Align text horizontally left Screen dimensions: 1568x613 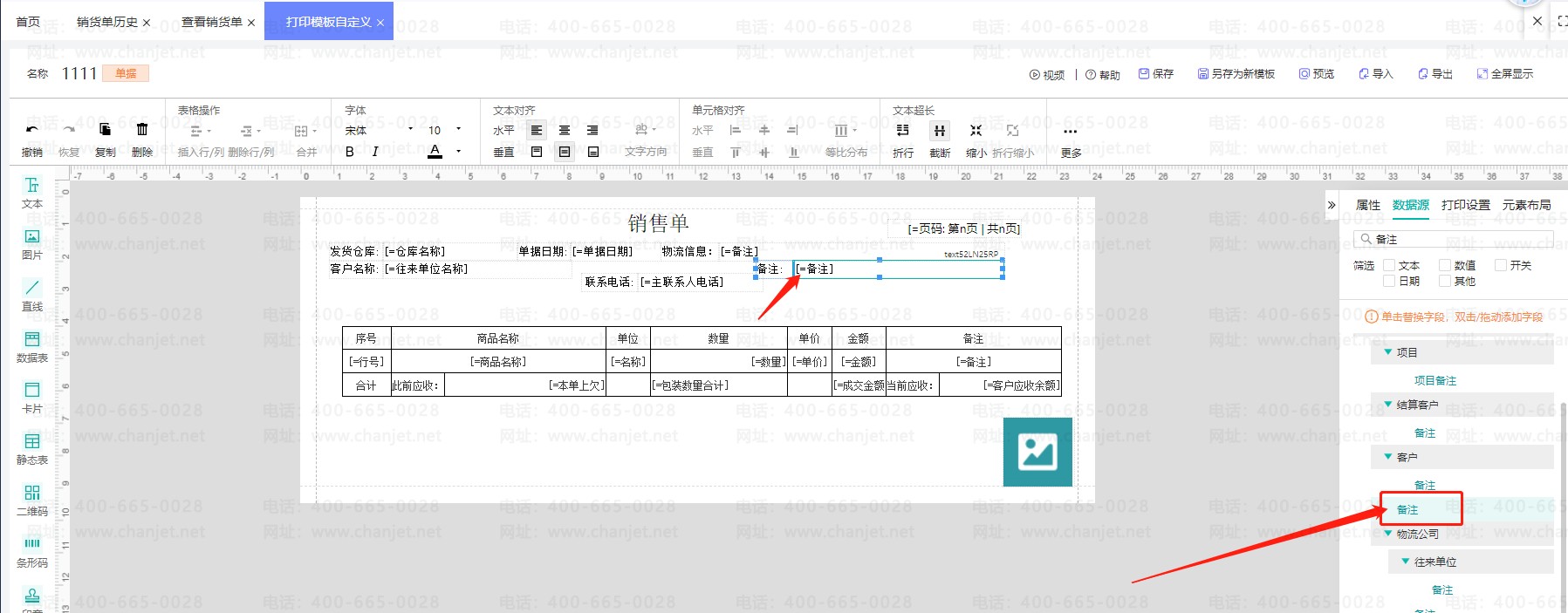(x=537, y=130)
